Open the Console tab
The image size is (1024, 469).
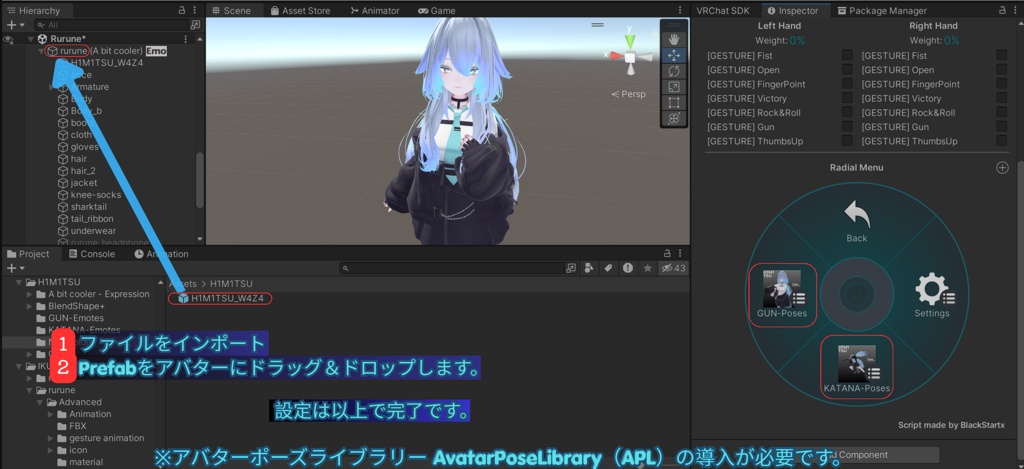click(92, 253)
